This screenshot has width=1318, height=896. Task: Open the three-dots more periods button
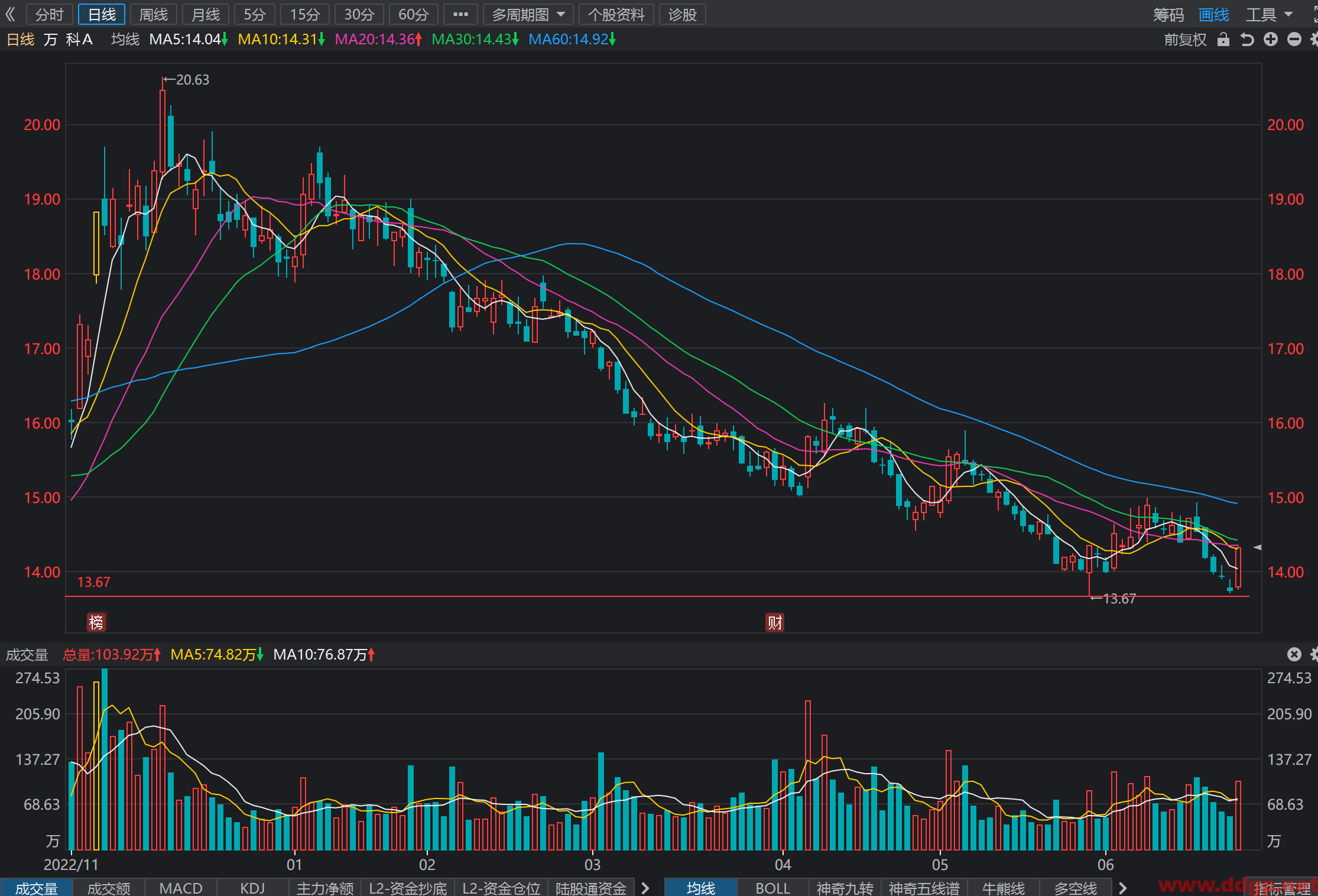coord(460,14)
